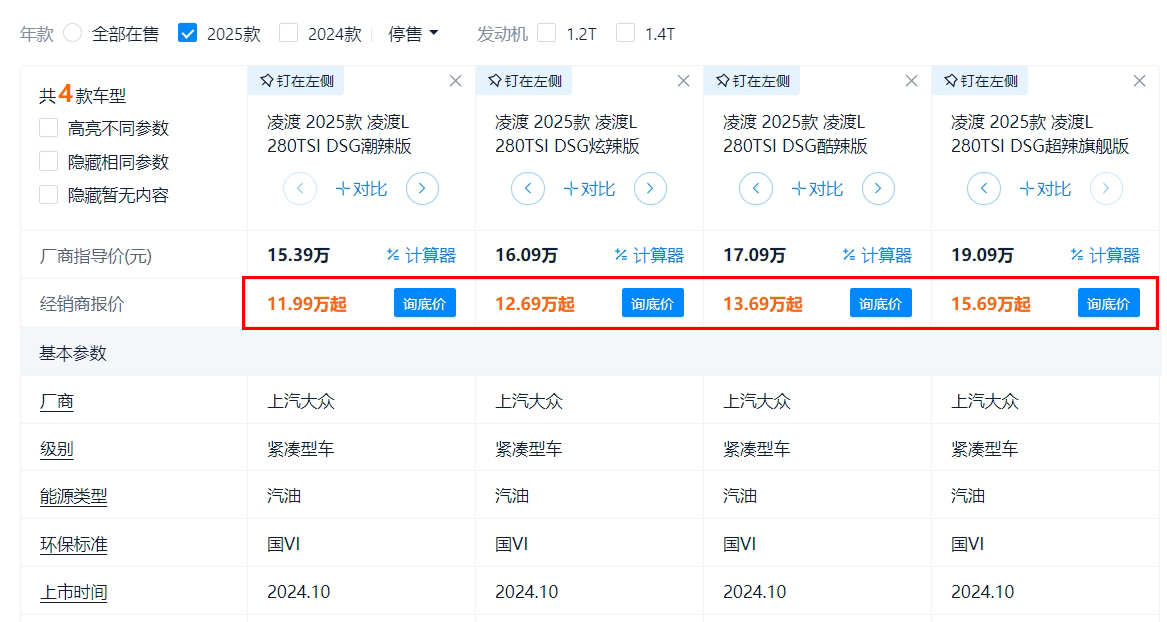The height and width of the screenshot is (622, 1167).
Task: Open 凌渡L 280TSI DSG酷辣版 model title
Action: point(795,134)
